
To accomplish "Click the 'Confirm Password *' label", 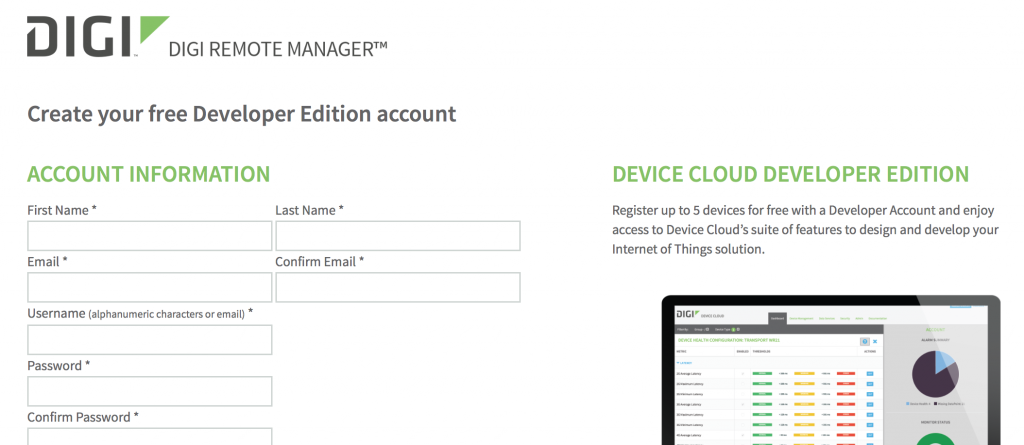I will click(83, 417).
